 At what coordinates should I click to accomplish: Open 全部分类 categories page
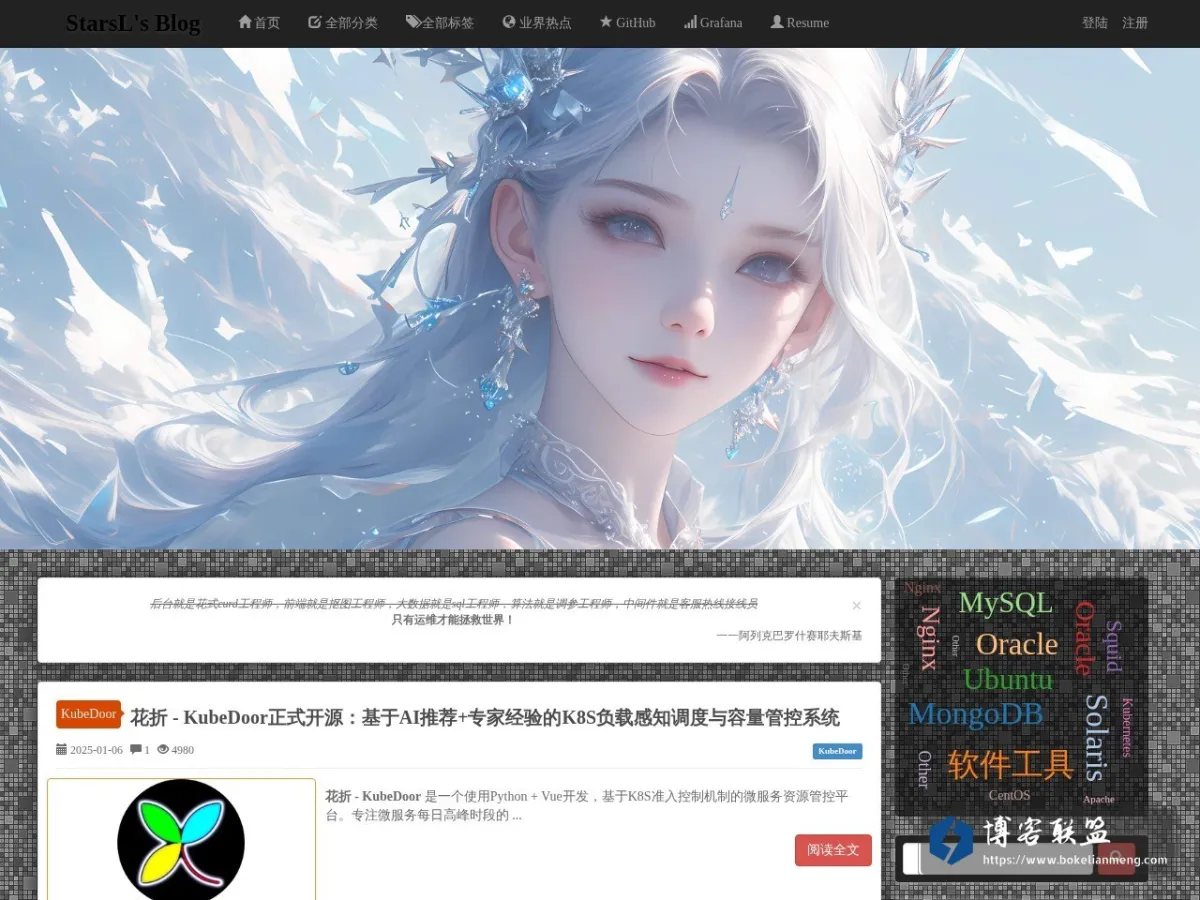coord(343,22)
